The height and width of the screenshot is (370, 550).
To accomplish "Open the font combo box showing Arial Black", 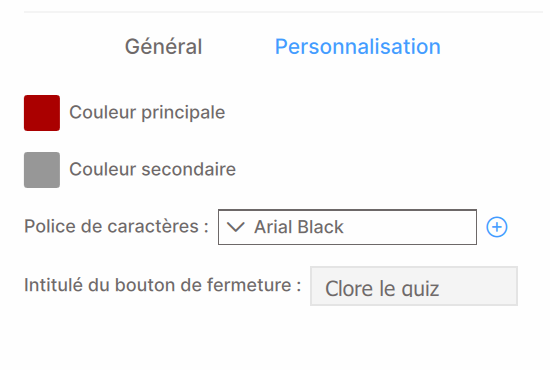I will [347, 227].
